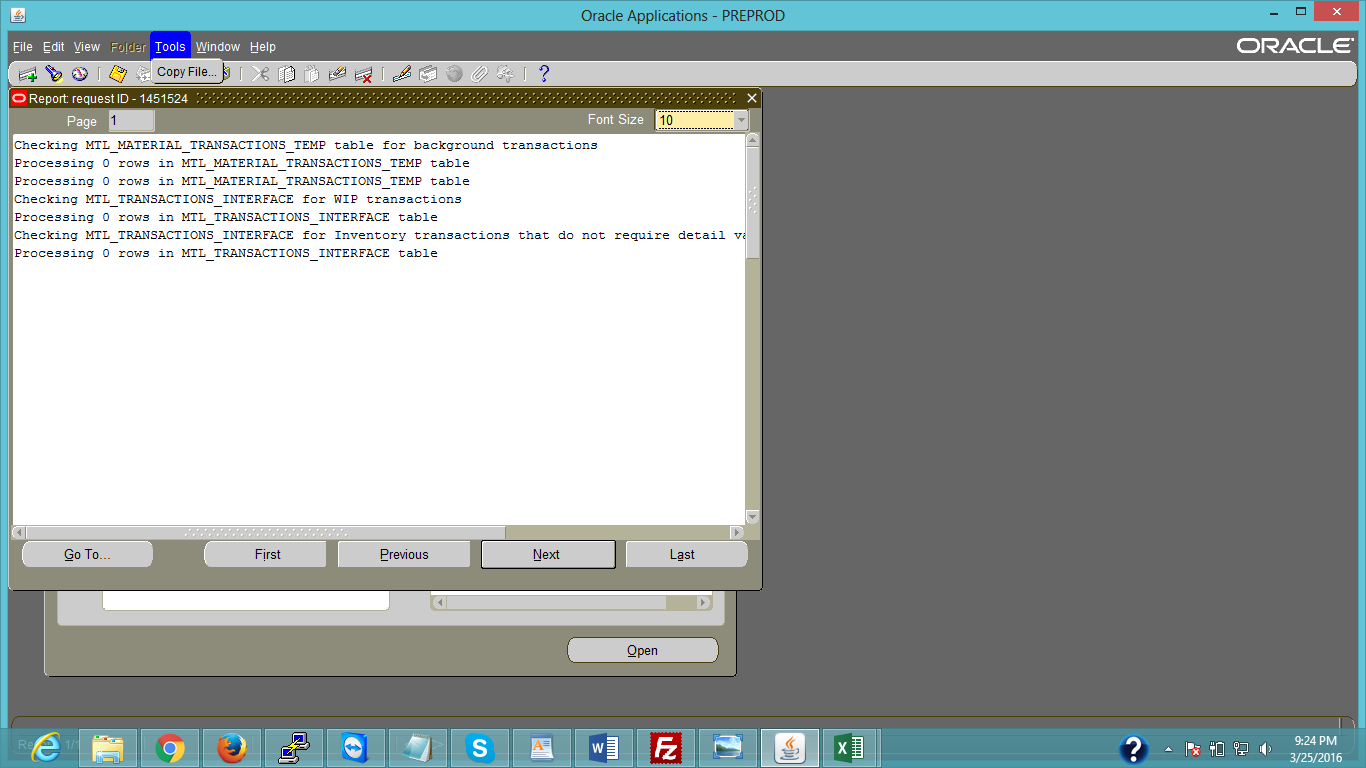Close the Report request ID window
The width and height of the screenshot is (1366, 768).
752,98
